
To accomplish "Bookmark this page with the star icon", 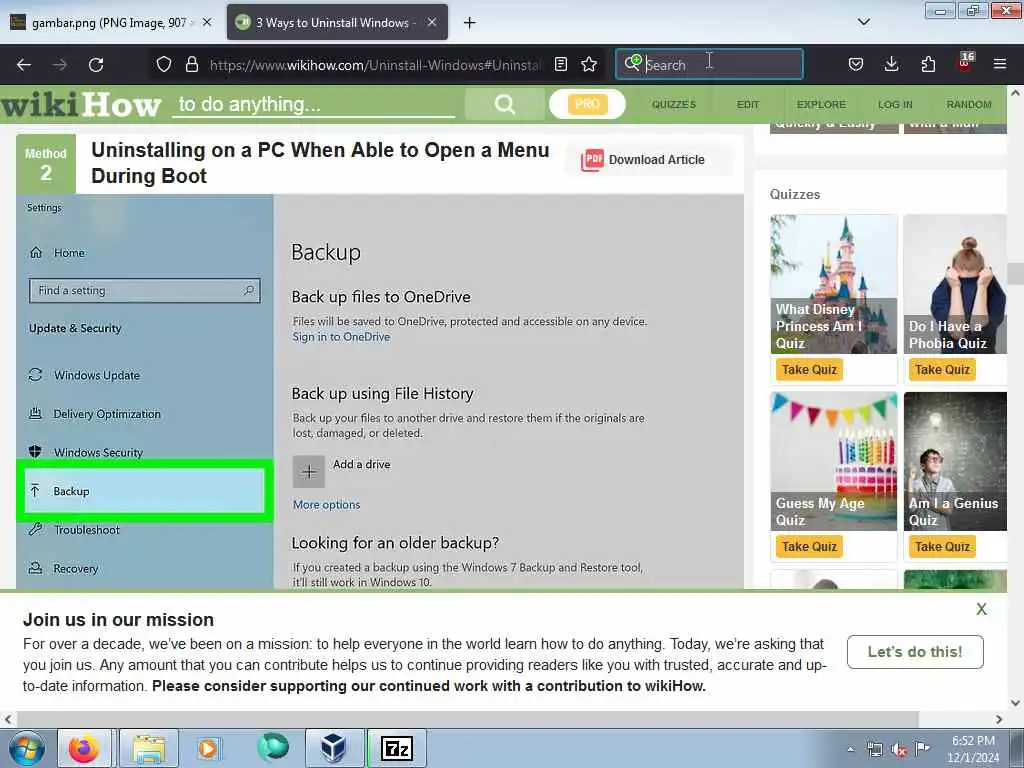I will coord(589,64).
